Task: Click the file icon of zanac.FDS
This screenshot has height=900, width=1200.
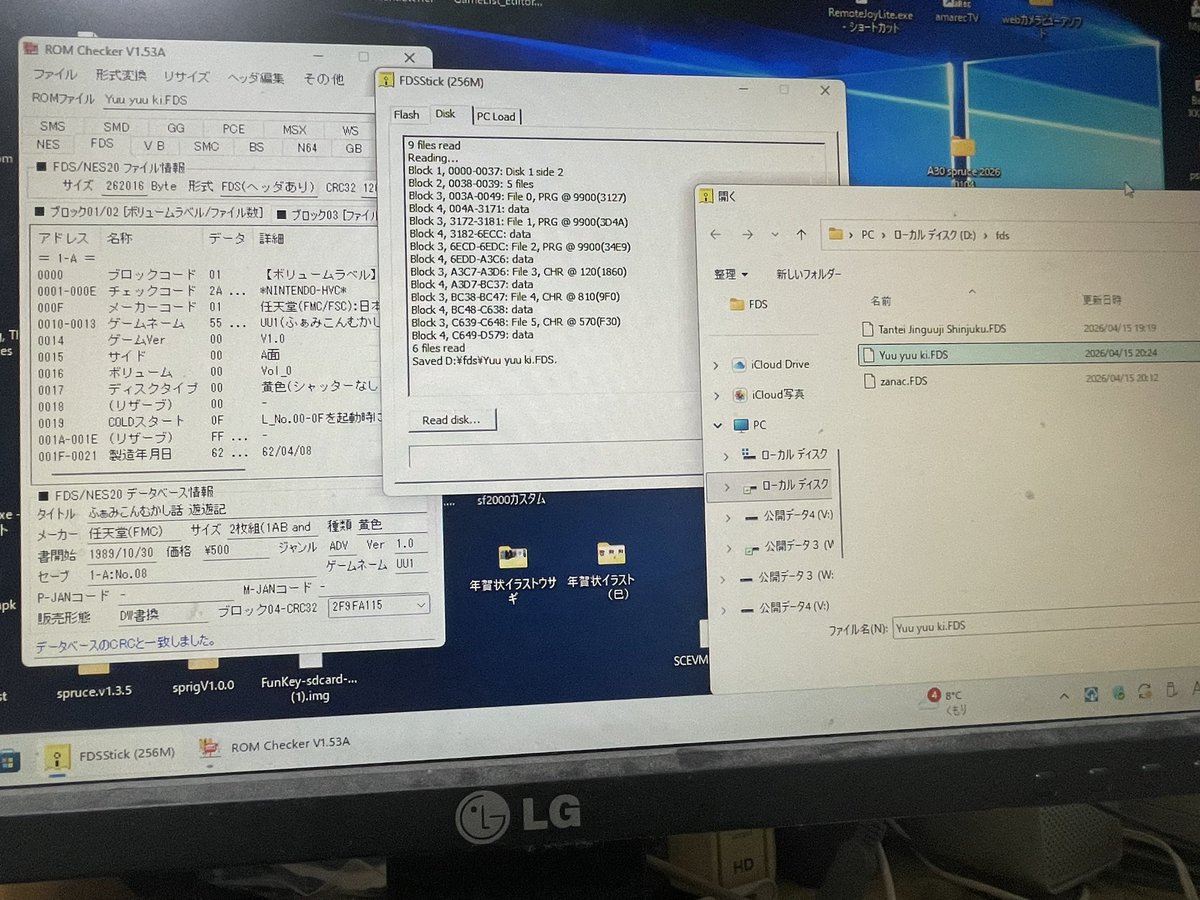Action: 869,381
